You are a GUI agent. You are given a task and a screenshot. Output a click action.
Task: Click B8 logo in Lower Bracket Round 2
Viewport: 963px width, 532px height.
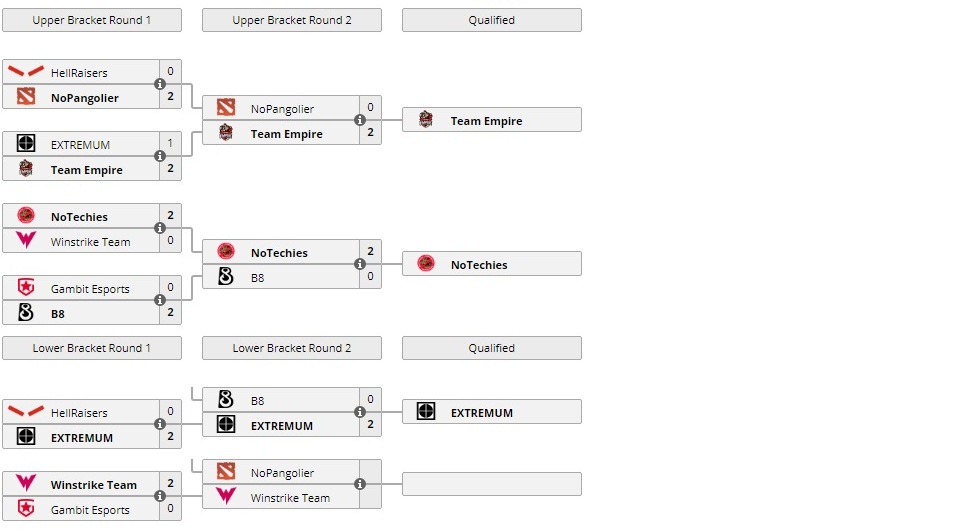point(226,399)
